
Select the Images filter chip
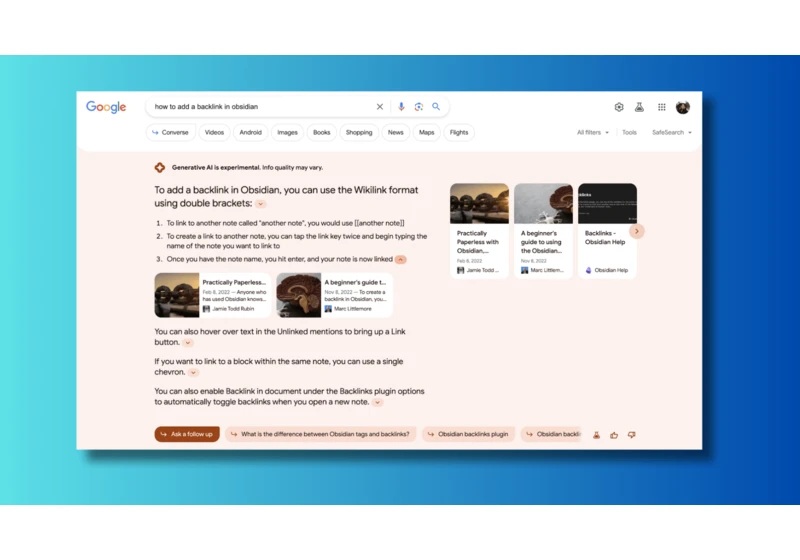[287, 133]
